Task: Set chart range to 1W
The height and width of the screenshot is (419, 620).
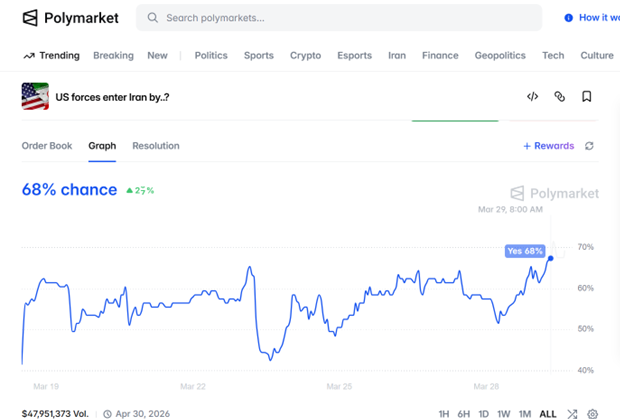Action: click(x=504, y=413)
